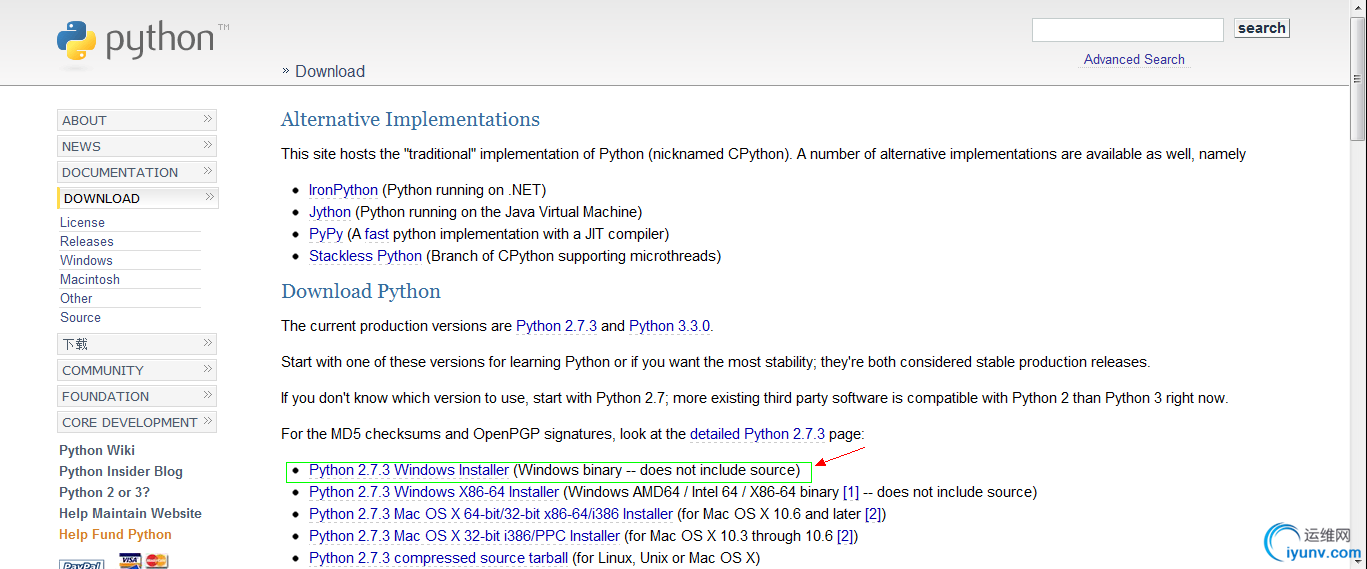The image size is (1367, 569).
Task: Click the credit card icons below PayPal
Action: point(144,561)
